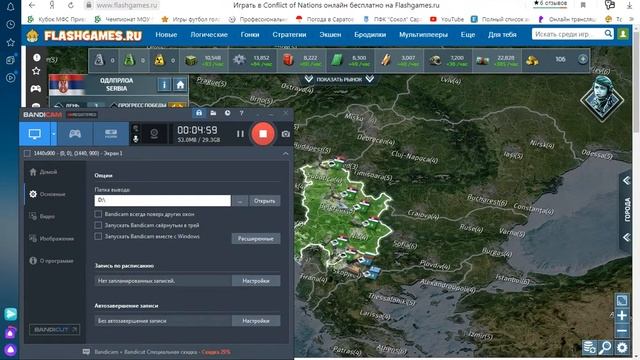Click the Serbia info 'i' button
Screen dimensions: 640x360
(164, 85)
